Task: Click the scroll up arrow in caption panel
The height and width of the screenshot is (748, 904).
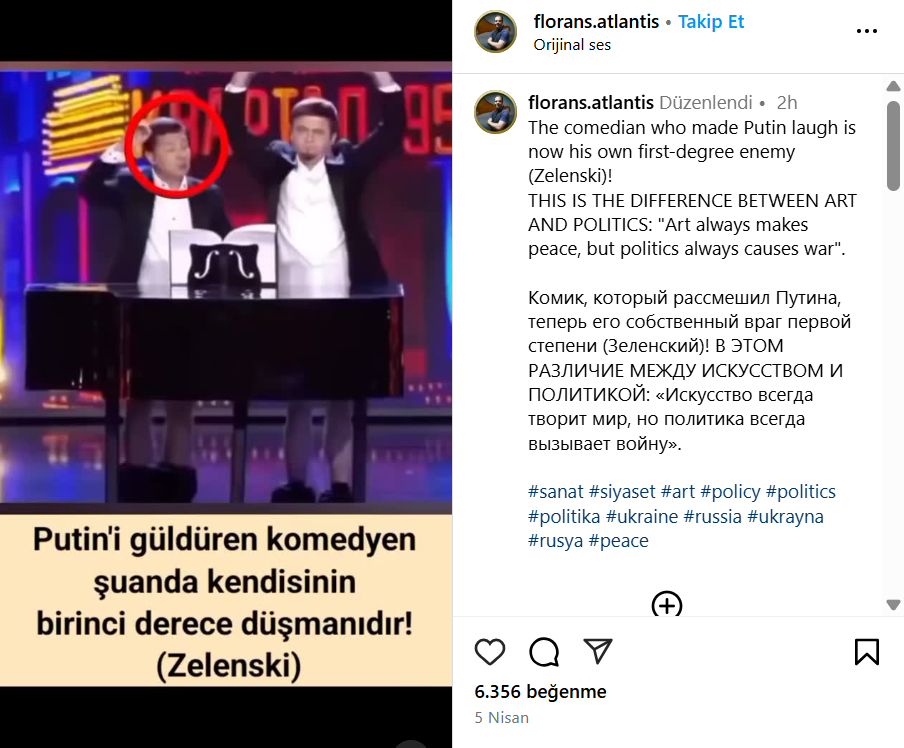Action: (893, 86)
